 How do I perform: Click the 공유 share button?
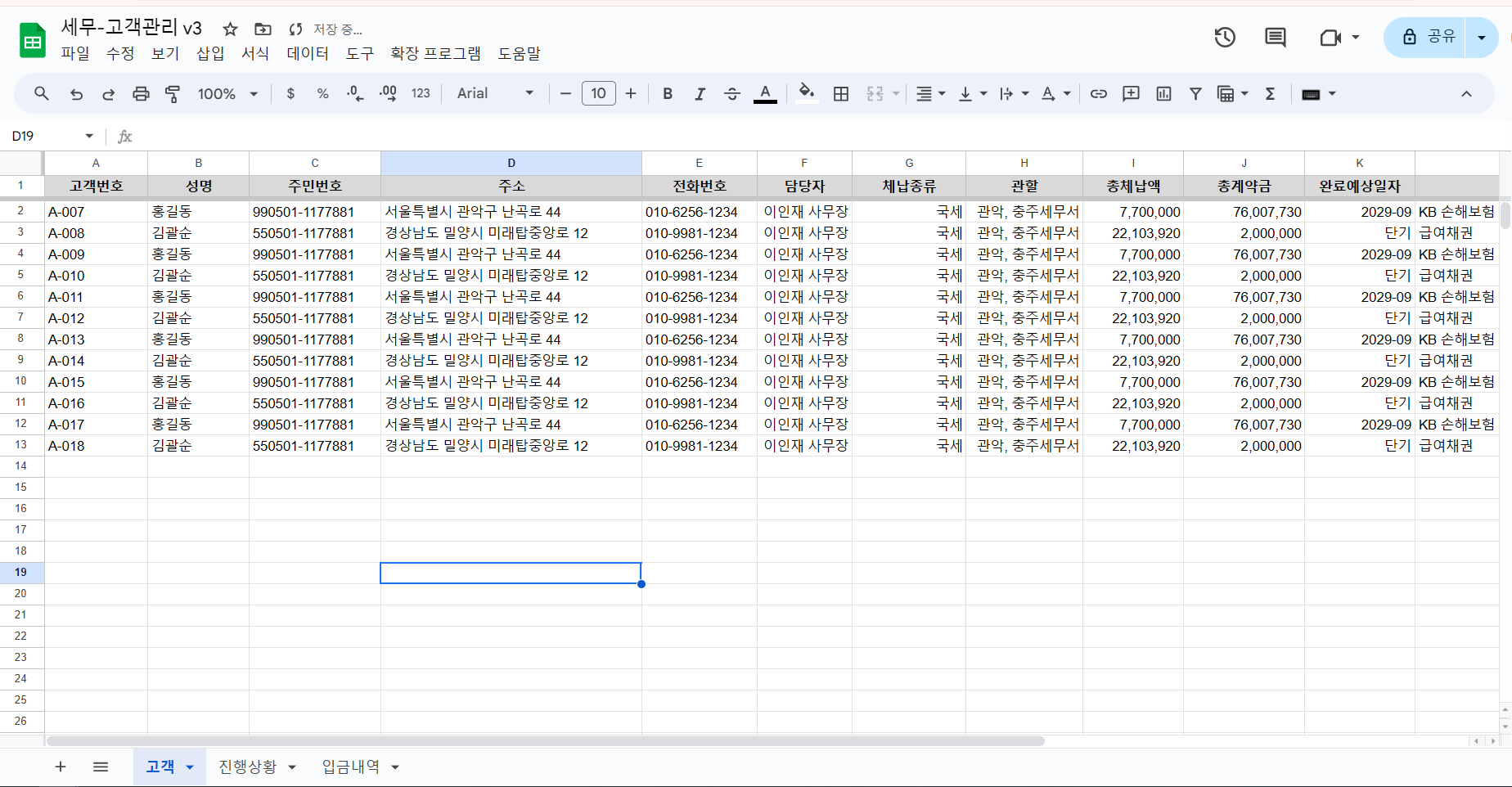coord(1429,38)
